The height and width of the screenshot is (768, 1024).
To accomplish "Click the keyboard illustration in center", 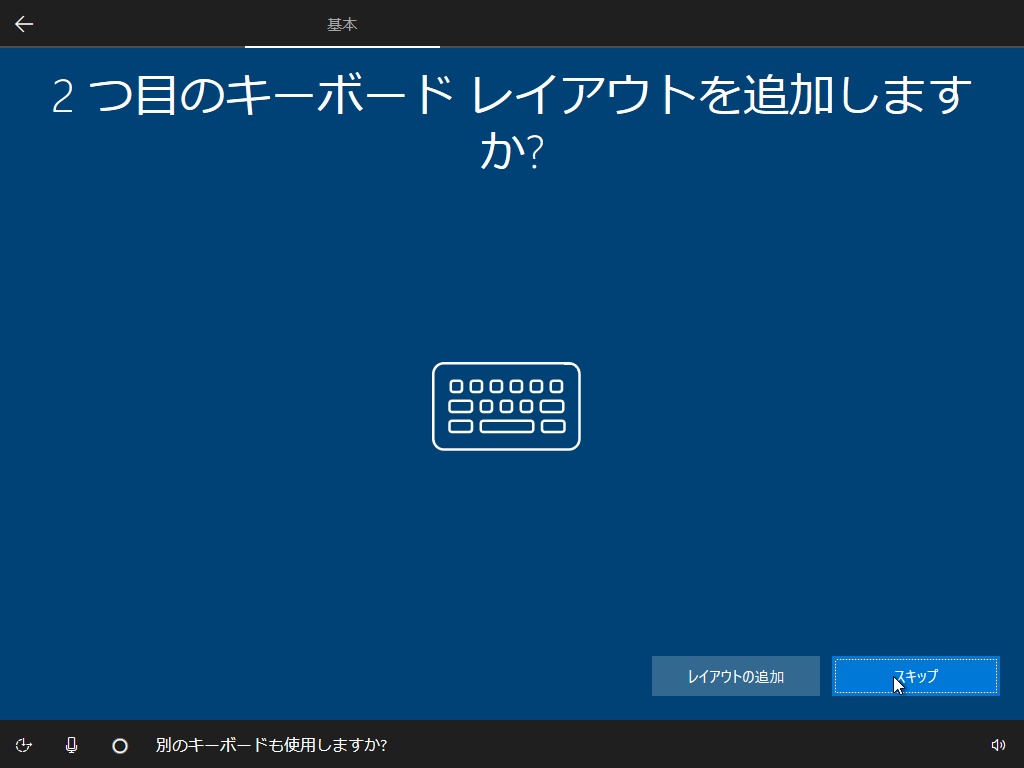I will (506, 406).
